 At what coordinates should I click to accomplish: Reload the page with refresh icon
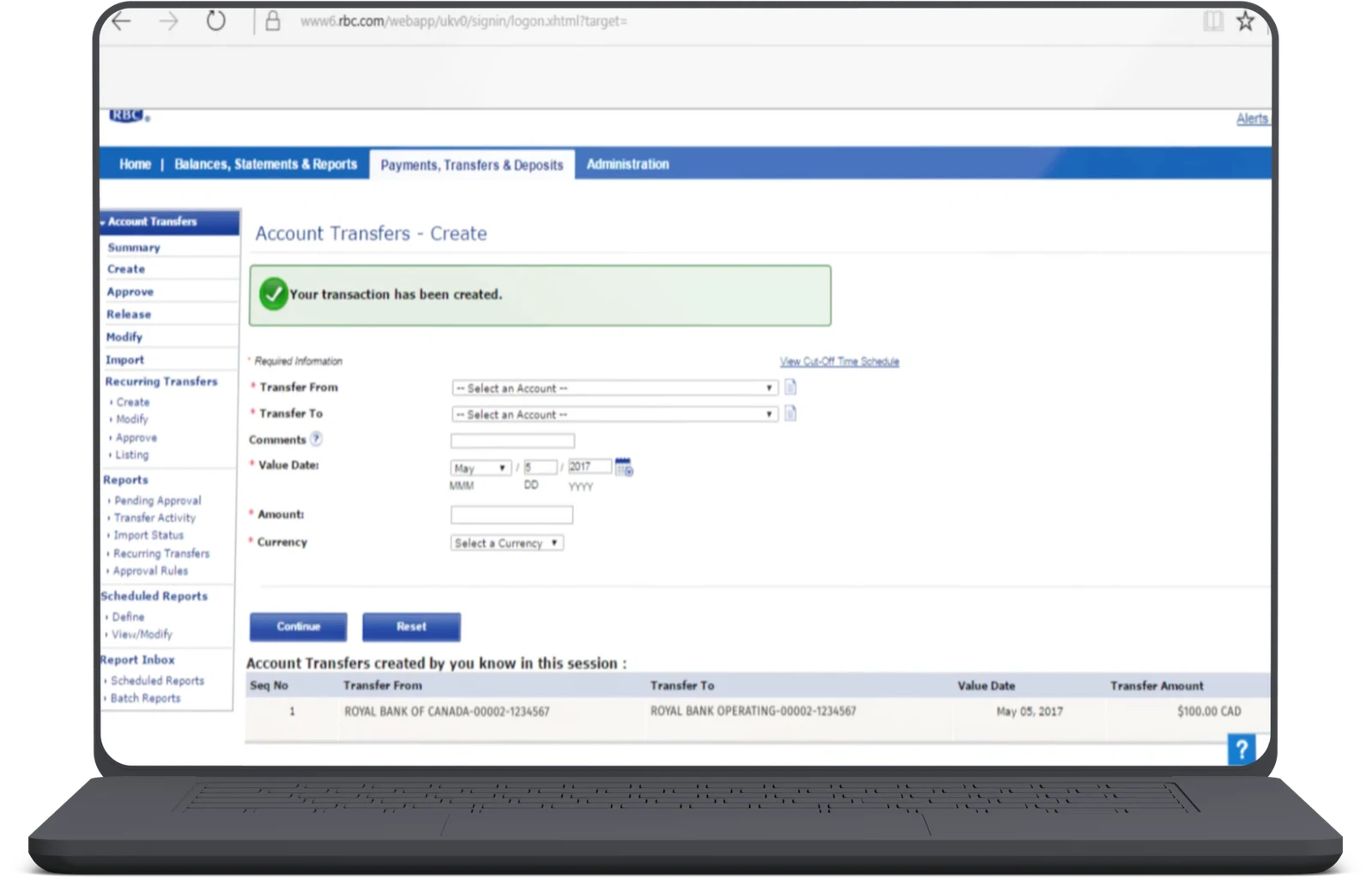tap(215, 21)
